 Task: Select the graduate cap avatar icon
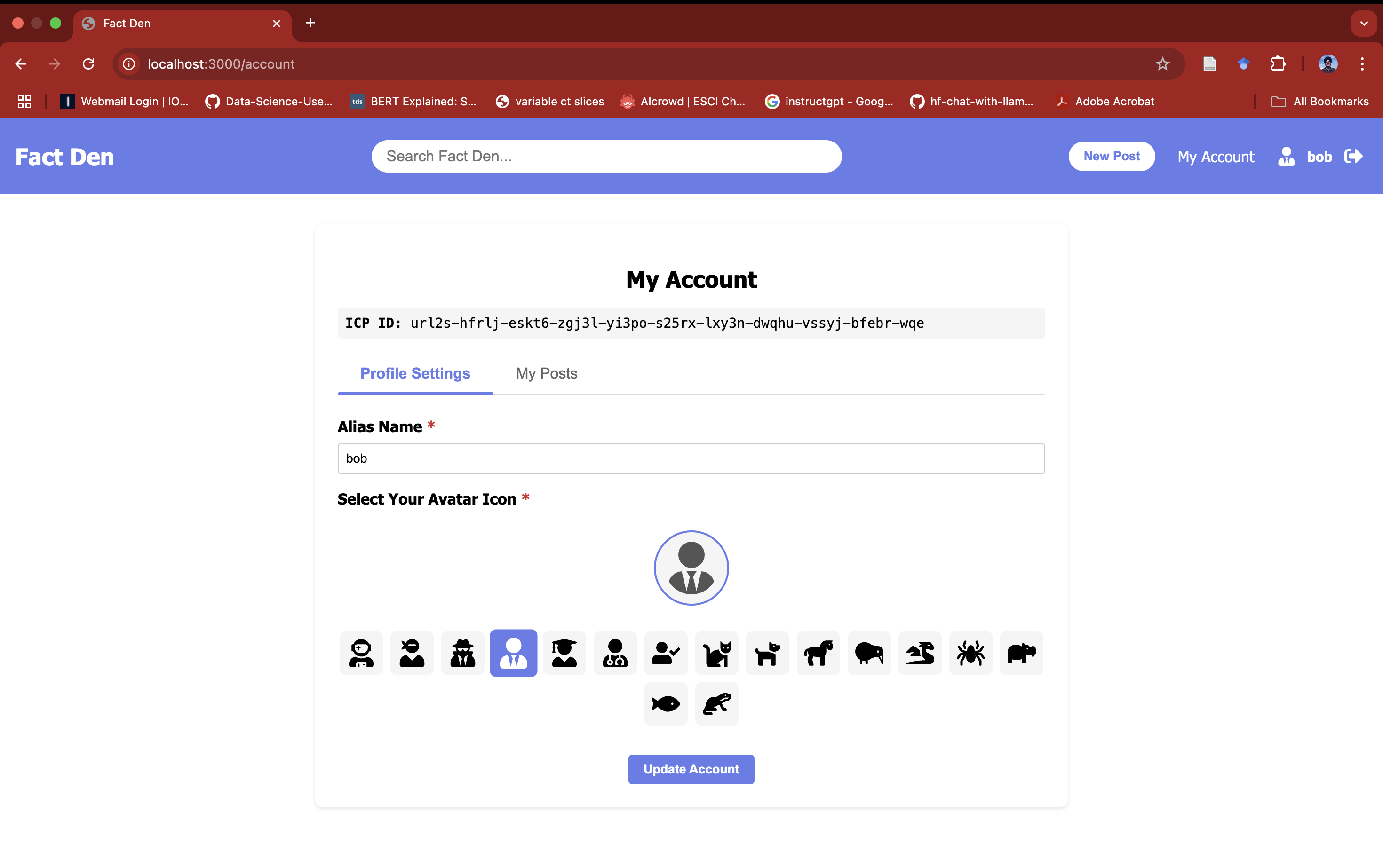point(564,653)
